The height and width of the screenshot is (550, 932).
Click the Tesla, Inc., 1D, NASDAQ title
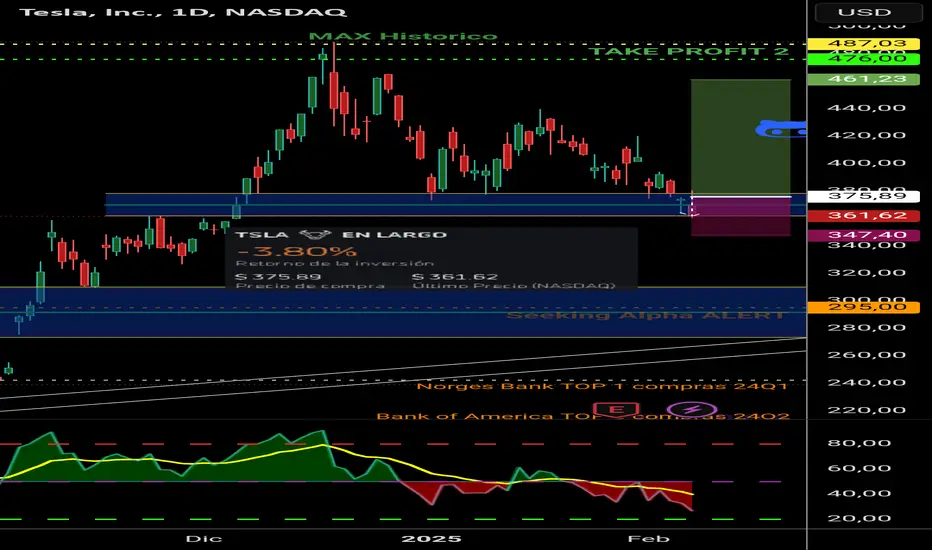(x=182, y=12)
